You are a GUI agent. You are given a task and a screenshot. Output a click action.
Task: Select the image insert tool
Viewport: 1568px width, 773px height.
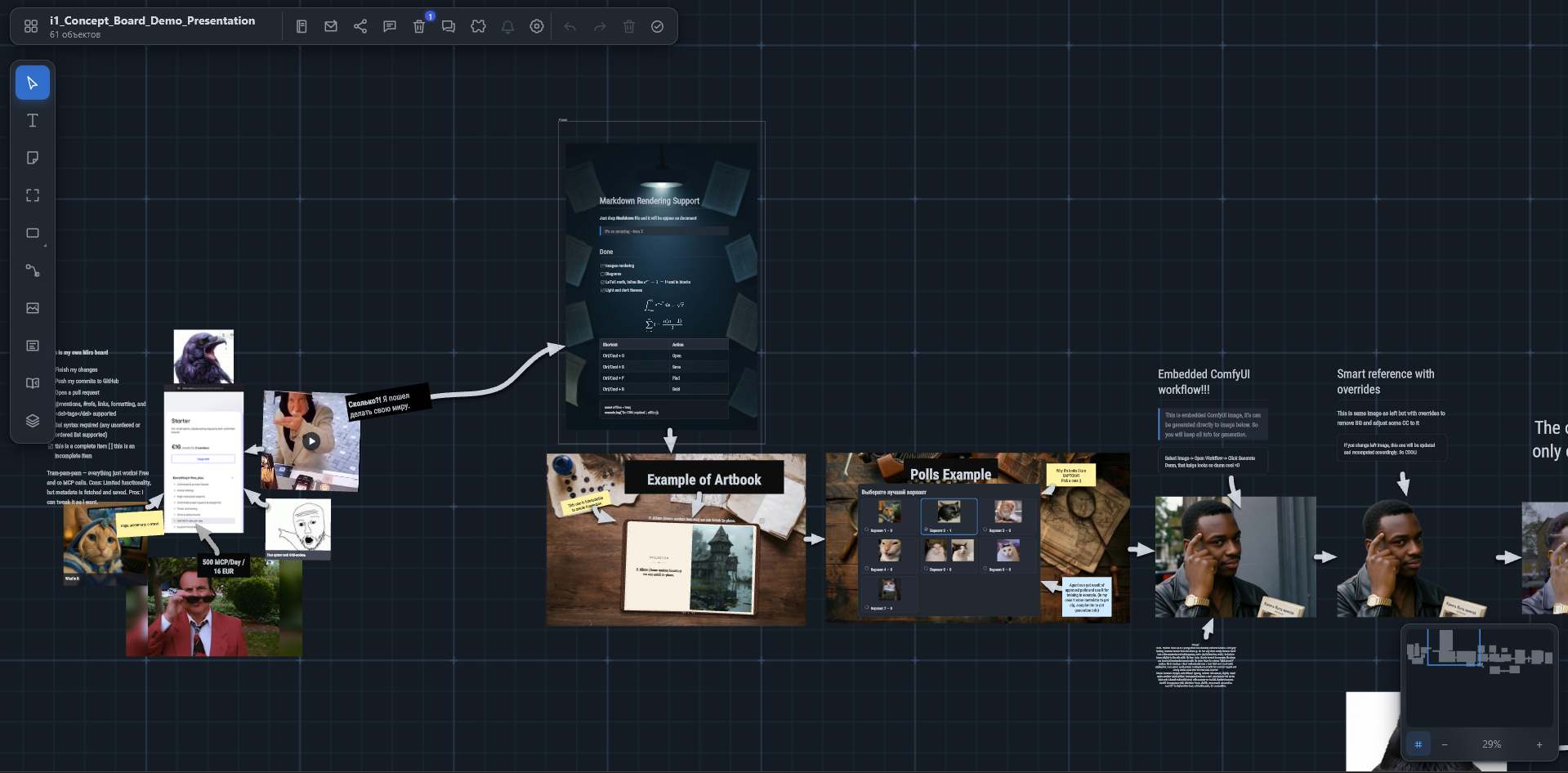(x=33, y=308)
